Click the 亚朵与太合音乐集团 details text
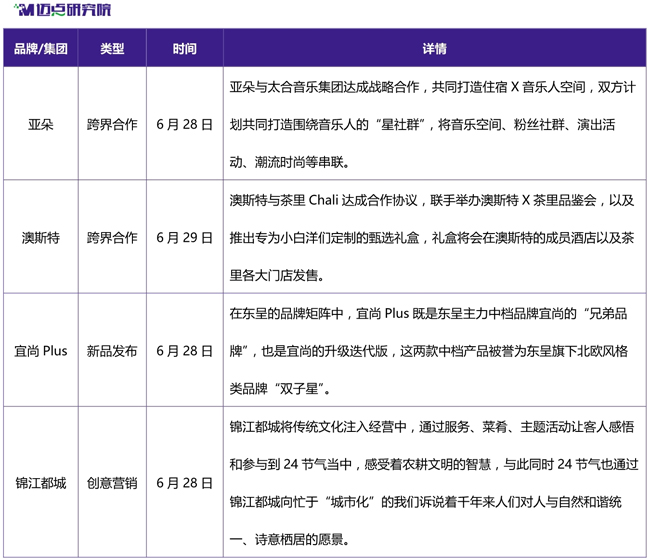This screenshot has width=650, height=560. (x=434, y=124)
